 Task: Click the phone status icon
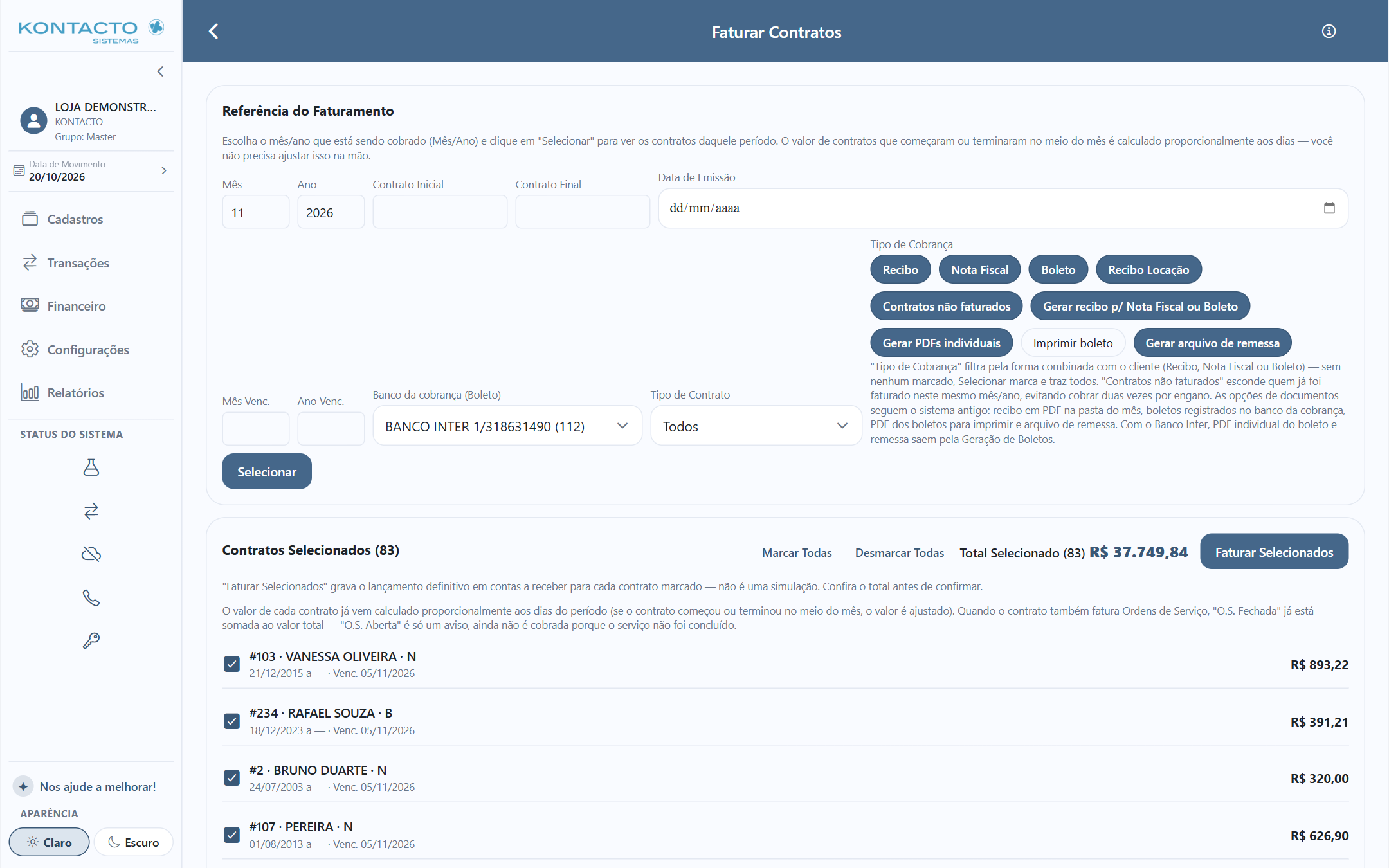click(x=91, y=597)
